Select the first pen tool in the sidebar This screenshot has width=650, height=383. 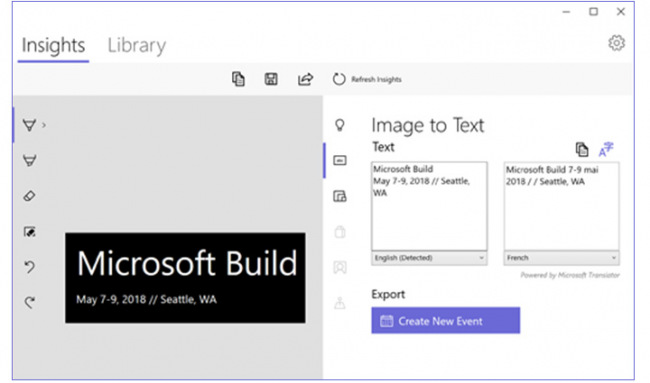tap(29, 125)
